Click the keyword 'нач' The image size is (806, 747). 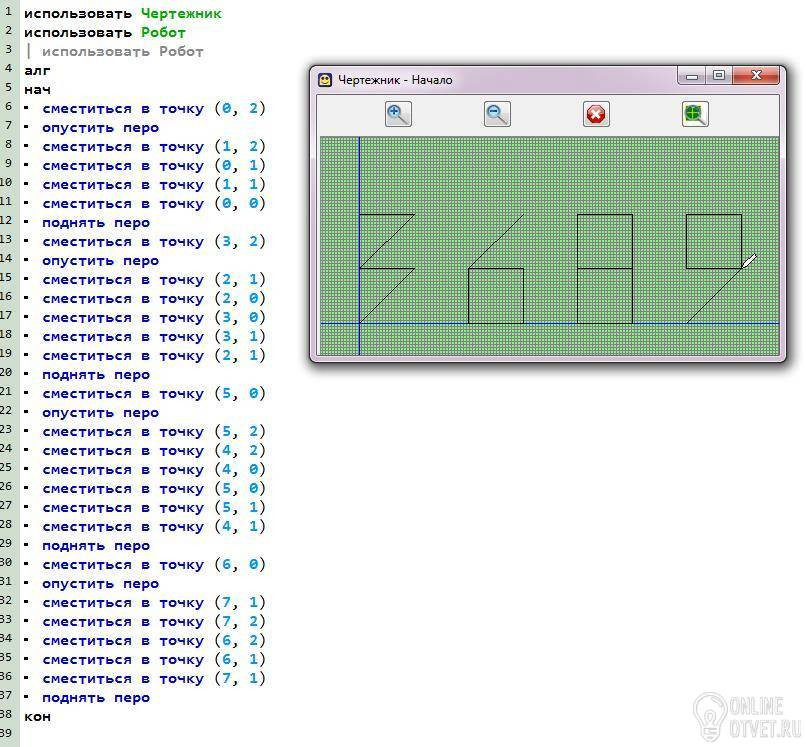(37, 89)
